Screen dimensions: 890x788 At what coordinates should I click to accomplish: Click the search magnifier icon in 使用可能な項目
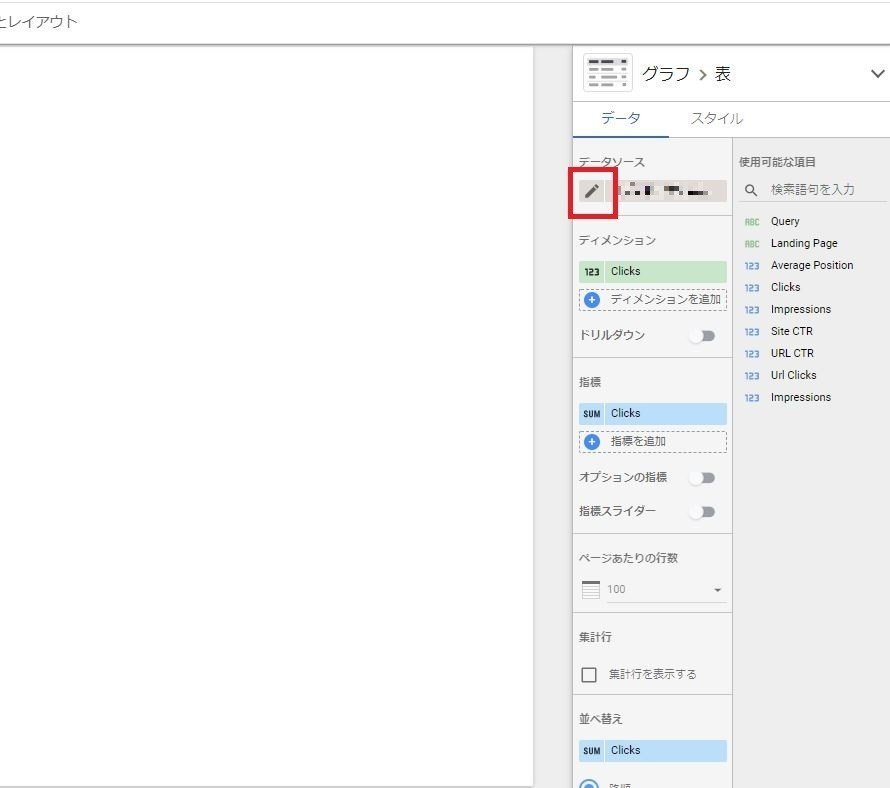[x=750, y=189]
